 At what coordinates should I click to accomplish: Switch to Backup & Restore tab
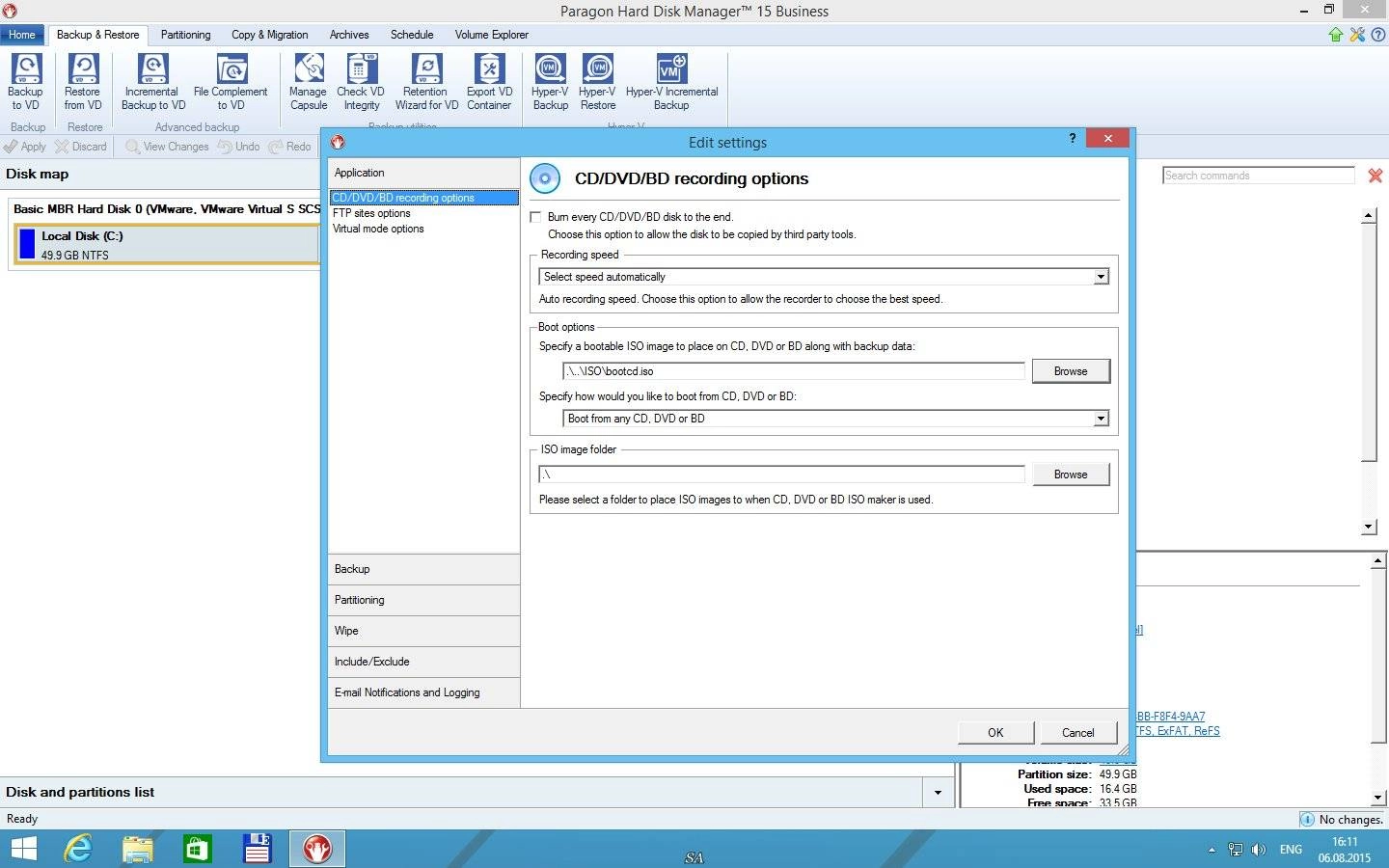(x=97, y=35)
